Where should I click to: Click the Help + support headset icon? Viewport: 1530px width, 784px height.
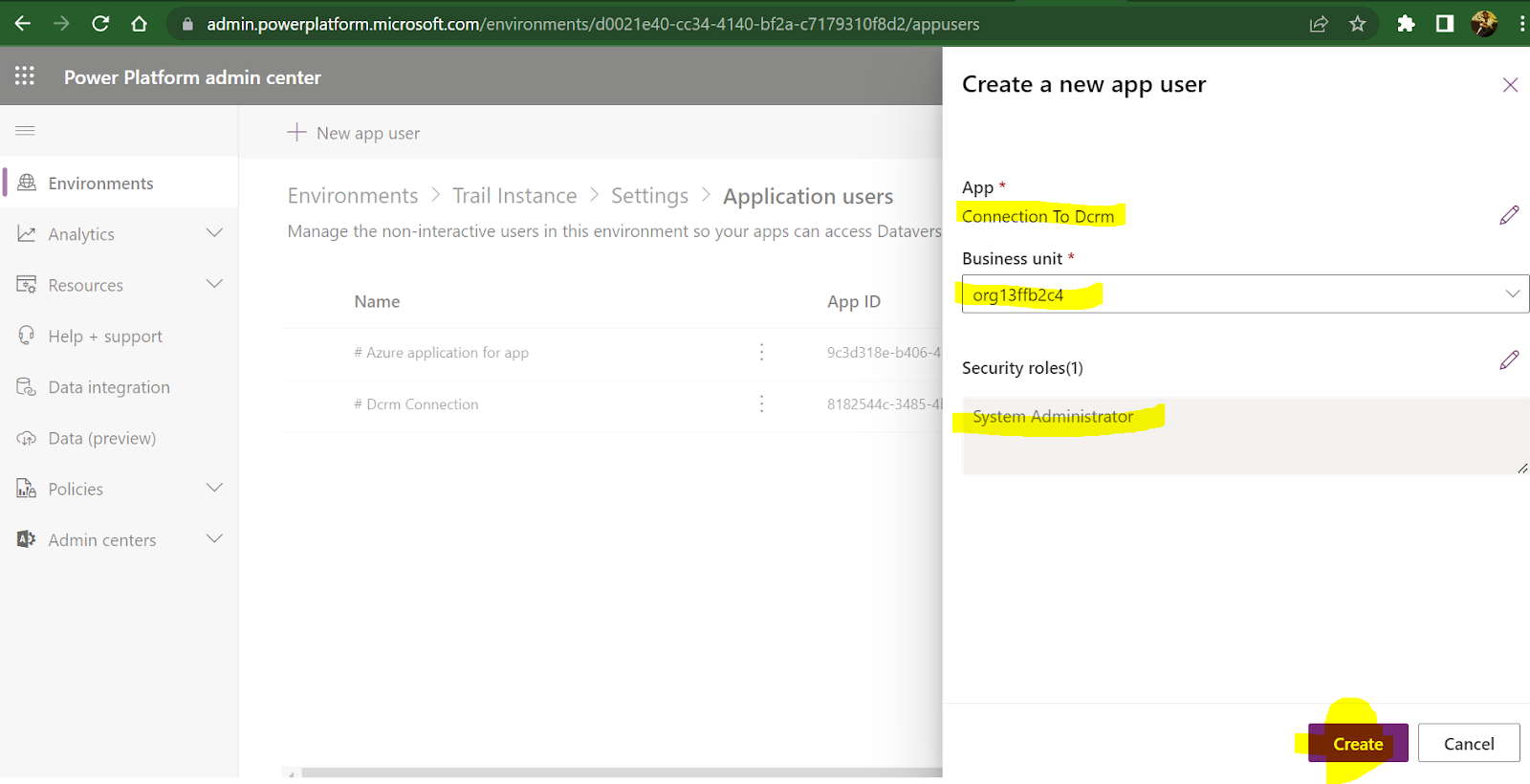pyautogui.click(x=27, y=336)
